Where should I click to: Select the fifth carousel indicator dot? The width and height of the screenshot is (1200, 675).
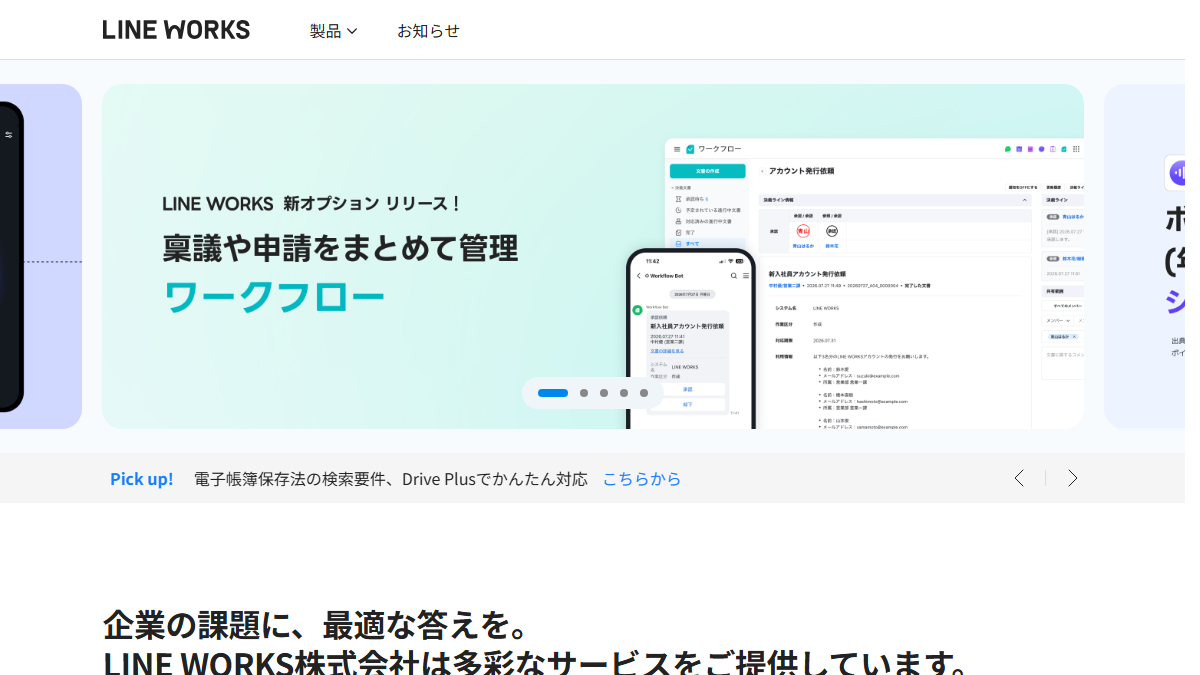click(644, 393)
